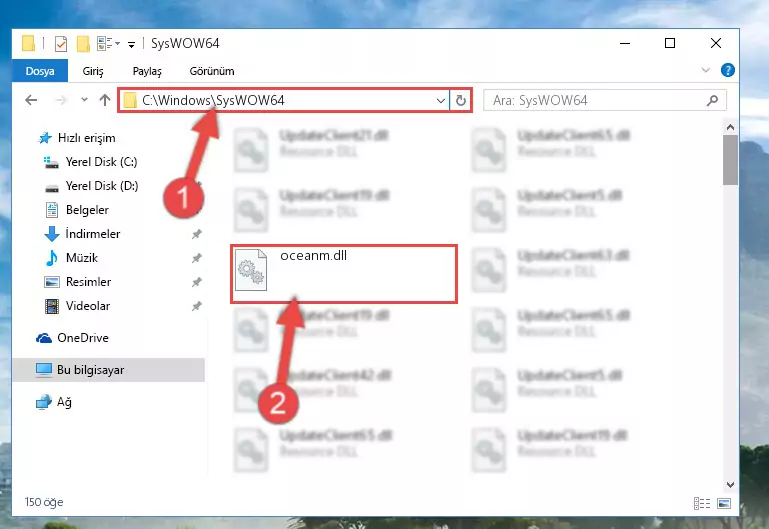Select the oceanm.dll file icon

tap(251, 270)
